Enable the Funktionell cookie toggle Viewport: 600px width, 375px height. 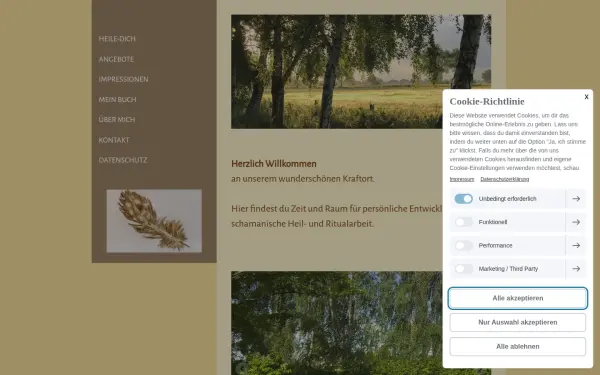pyautogui.click(x=463, y=222)
